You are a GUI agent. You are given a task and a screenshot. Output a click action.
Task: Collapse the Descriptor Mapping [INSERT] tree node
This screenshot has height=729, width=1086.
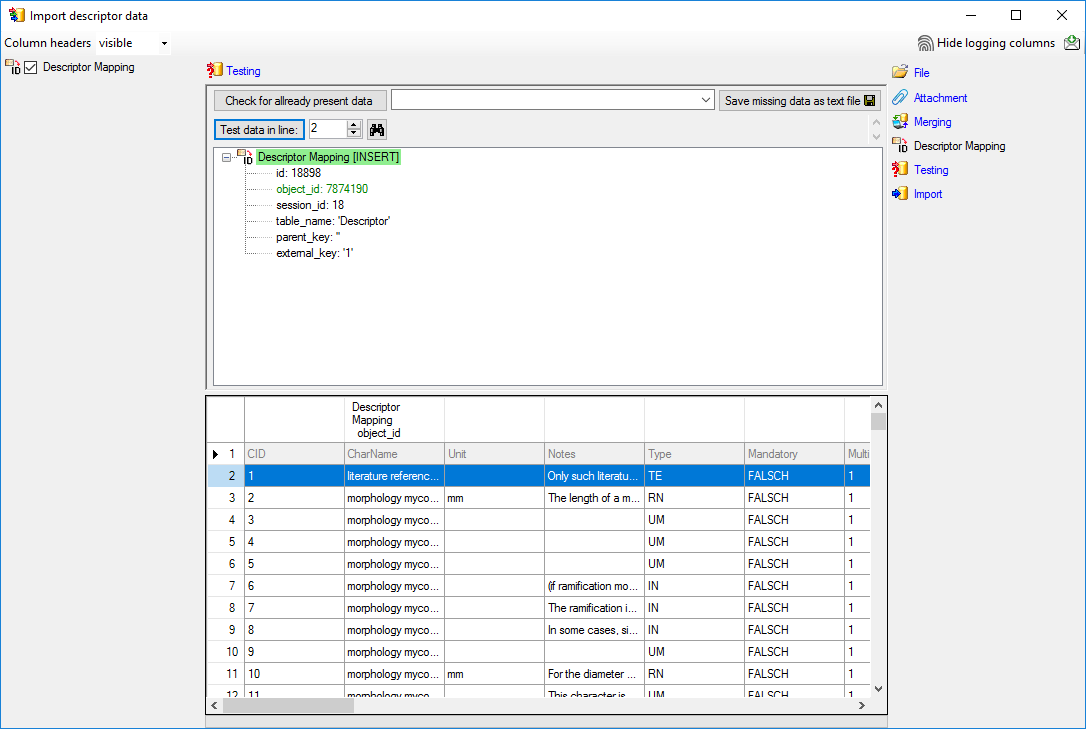pos(227,157)
